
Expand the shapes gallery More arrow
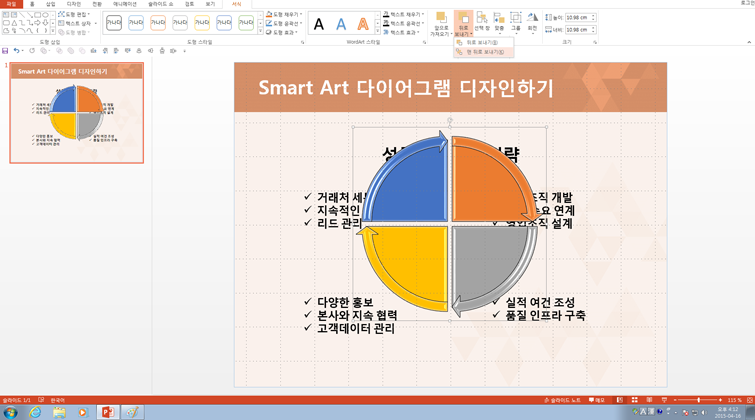(53, 31)
